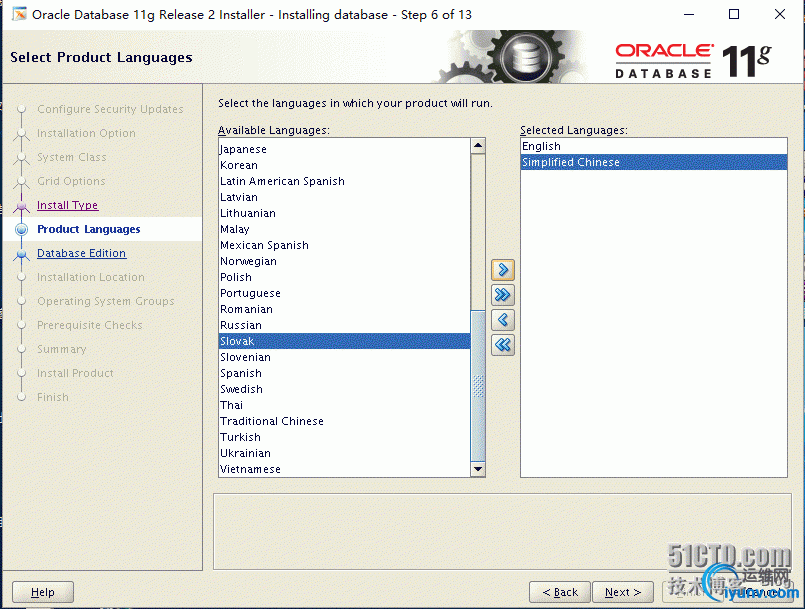Add selected language with single right arrow
This screenshot has width=805, height=609.
[503, 270]
